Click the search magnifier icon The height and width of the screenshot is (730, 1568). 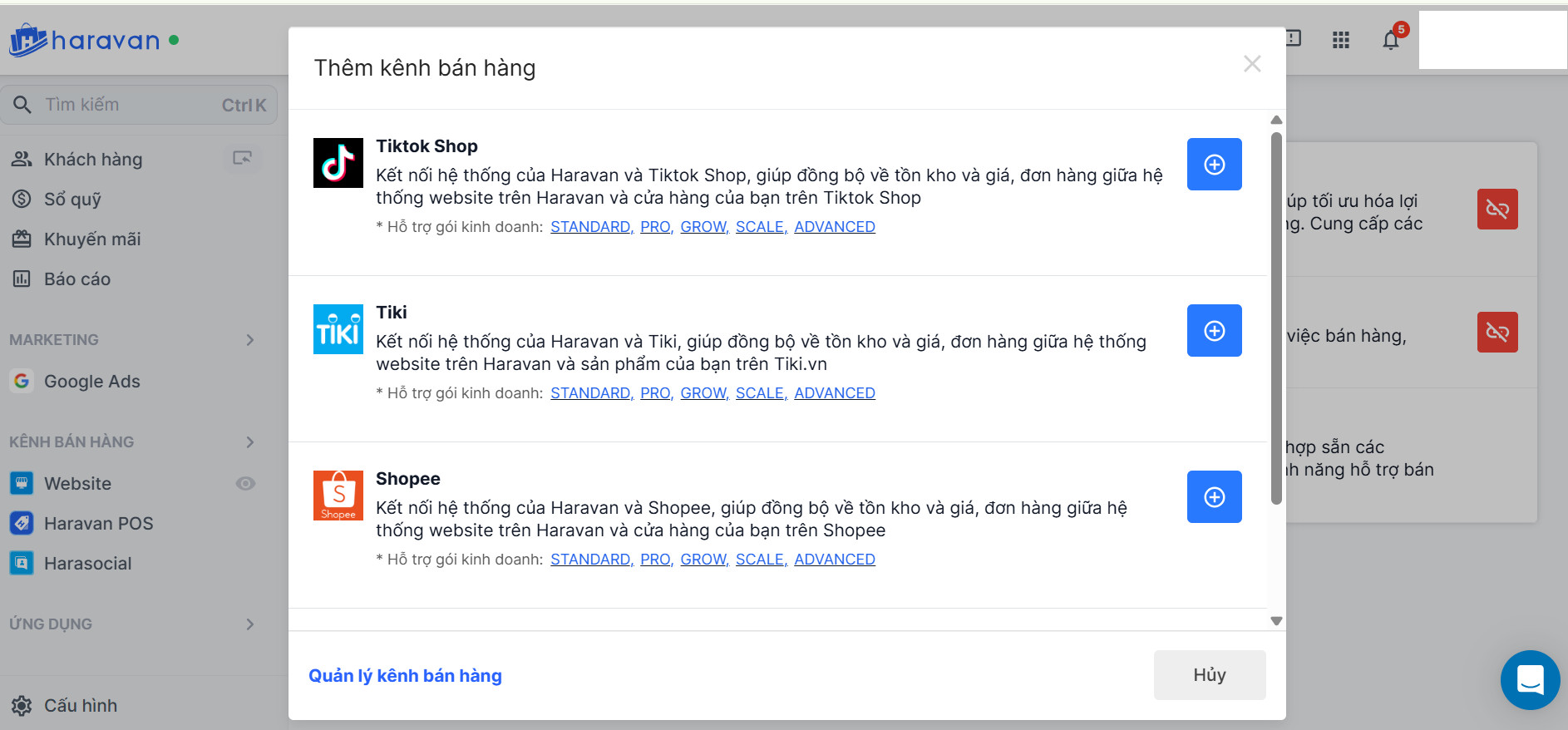[x=22, y=105]
